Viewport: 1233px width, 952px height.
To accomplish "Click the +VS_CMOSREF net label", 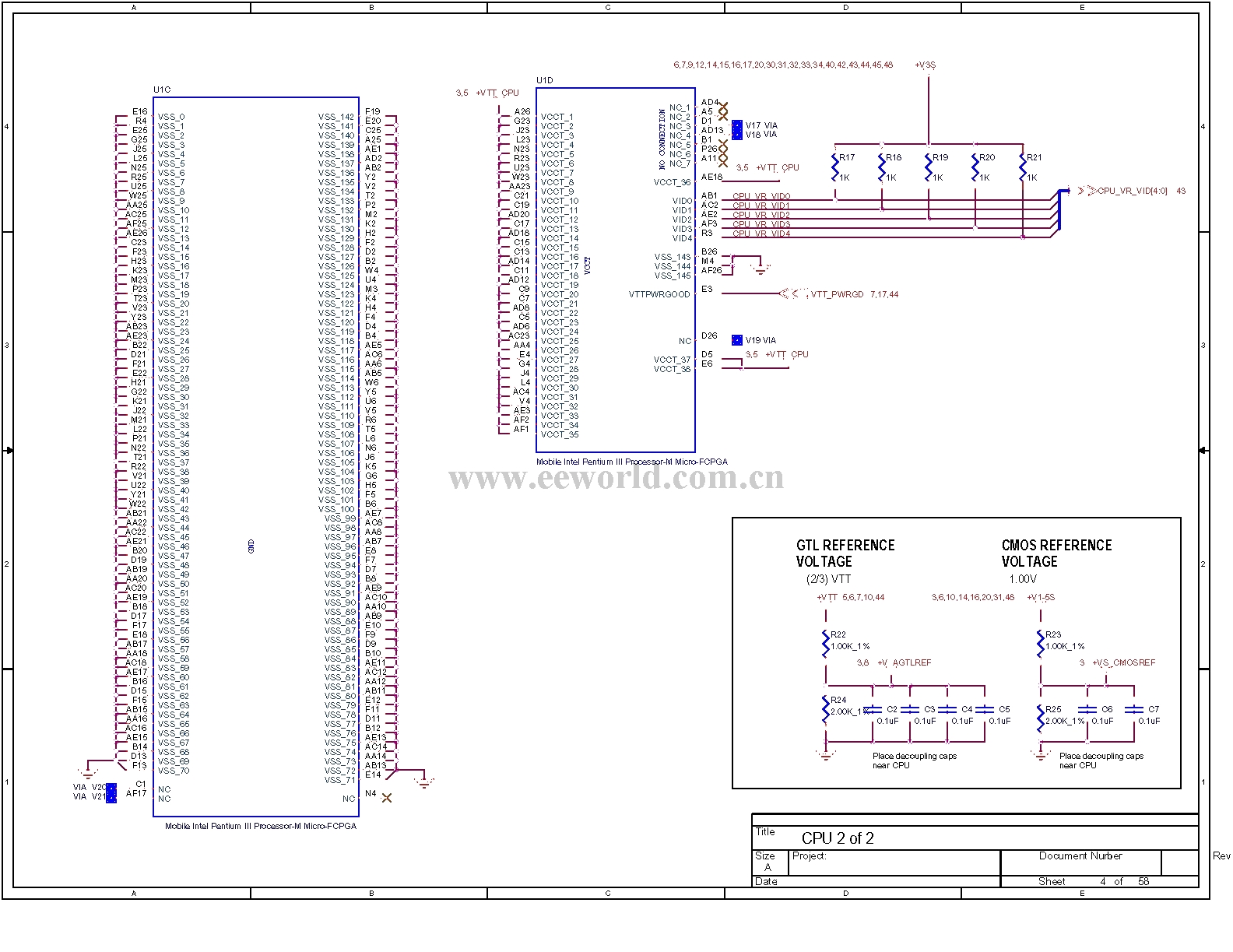I will coord(1124,663).
